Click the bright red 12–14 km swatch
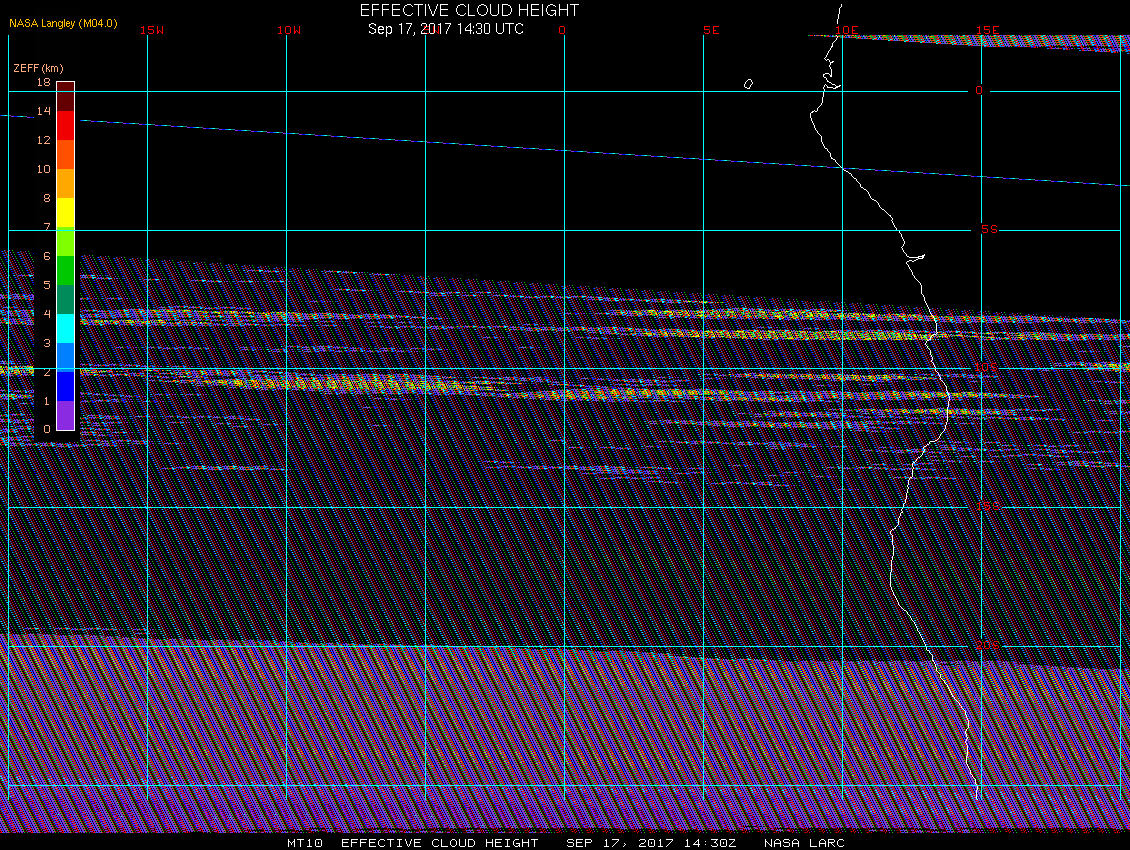1130x850 pixels. (66, 125)
